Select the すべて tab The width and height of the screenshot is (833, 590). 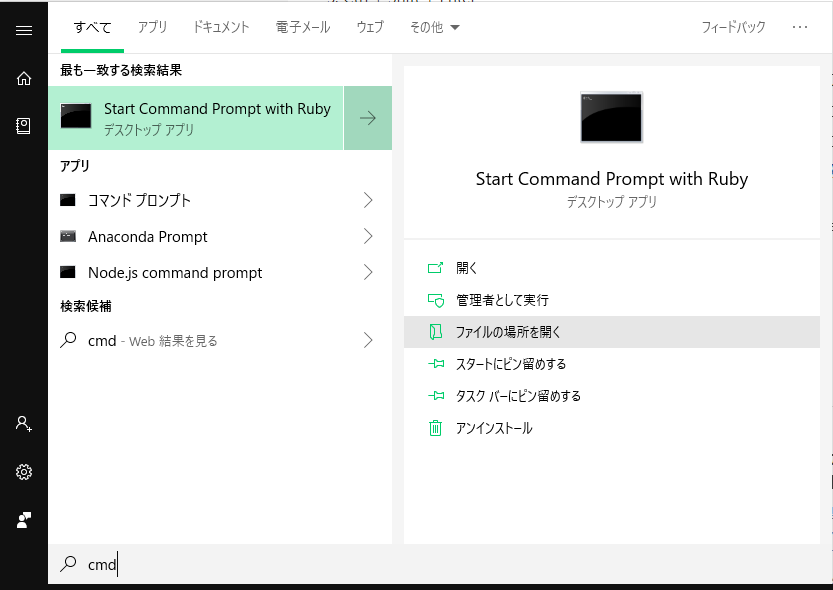click(92, 27)
